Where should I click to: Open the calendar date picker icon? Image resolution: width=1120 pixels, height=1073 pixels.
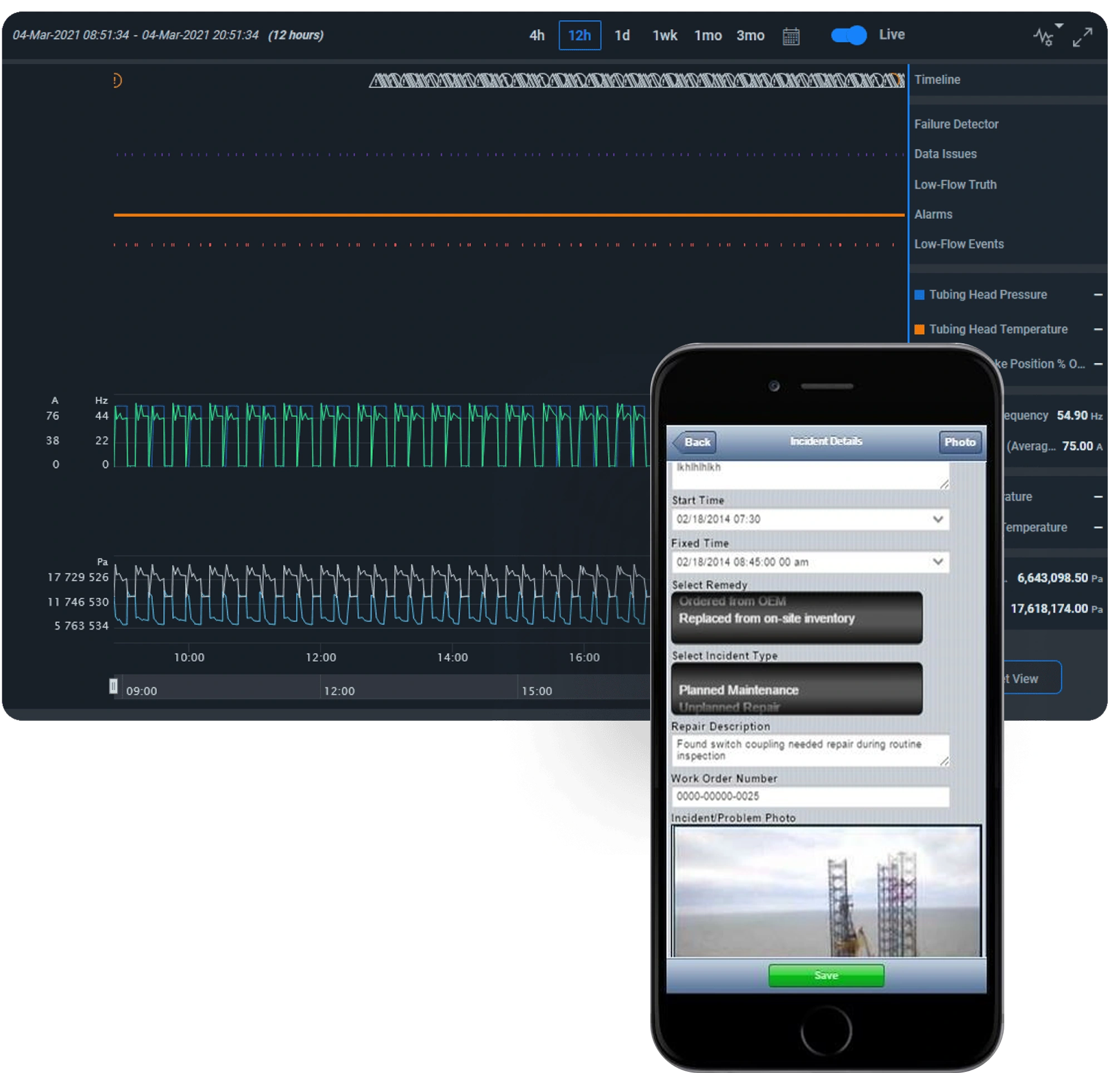tap(791, 36)
